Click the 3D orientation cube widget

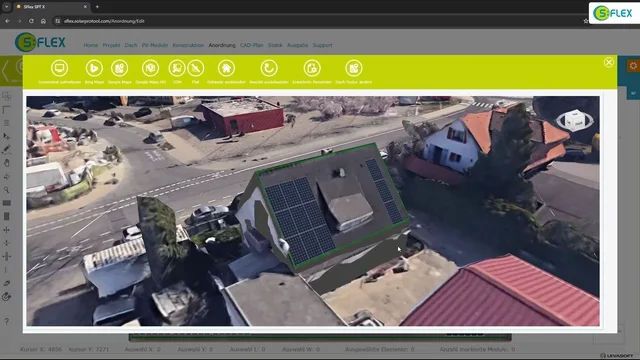tap(575, 120)
